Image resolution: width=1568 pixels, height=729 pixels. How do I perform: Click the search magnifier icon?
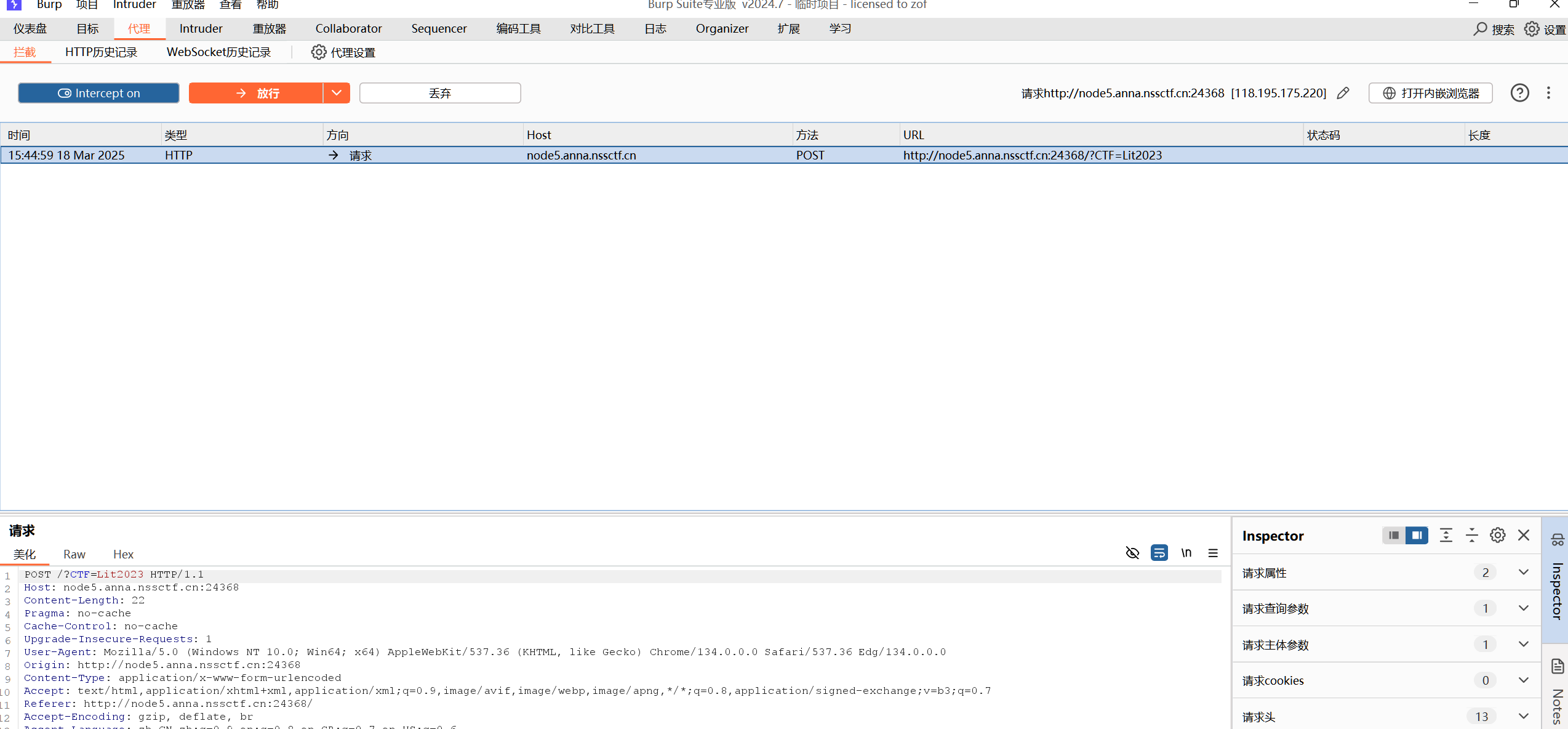pos(1480,29)
